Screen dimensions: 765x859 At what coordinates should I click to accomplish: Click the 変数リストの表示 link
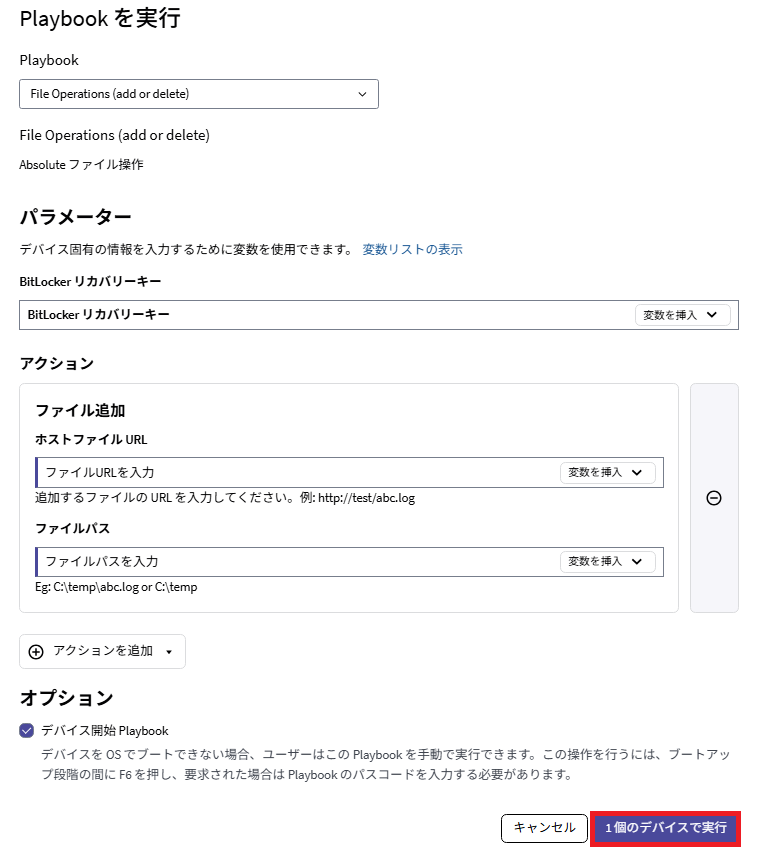[413, 250]
